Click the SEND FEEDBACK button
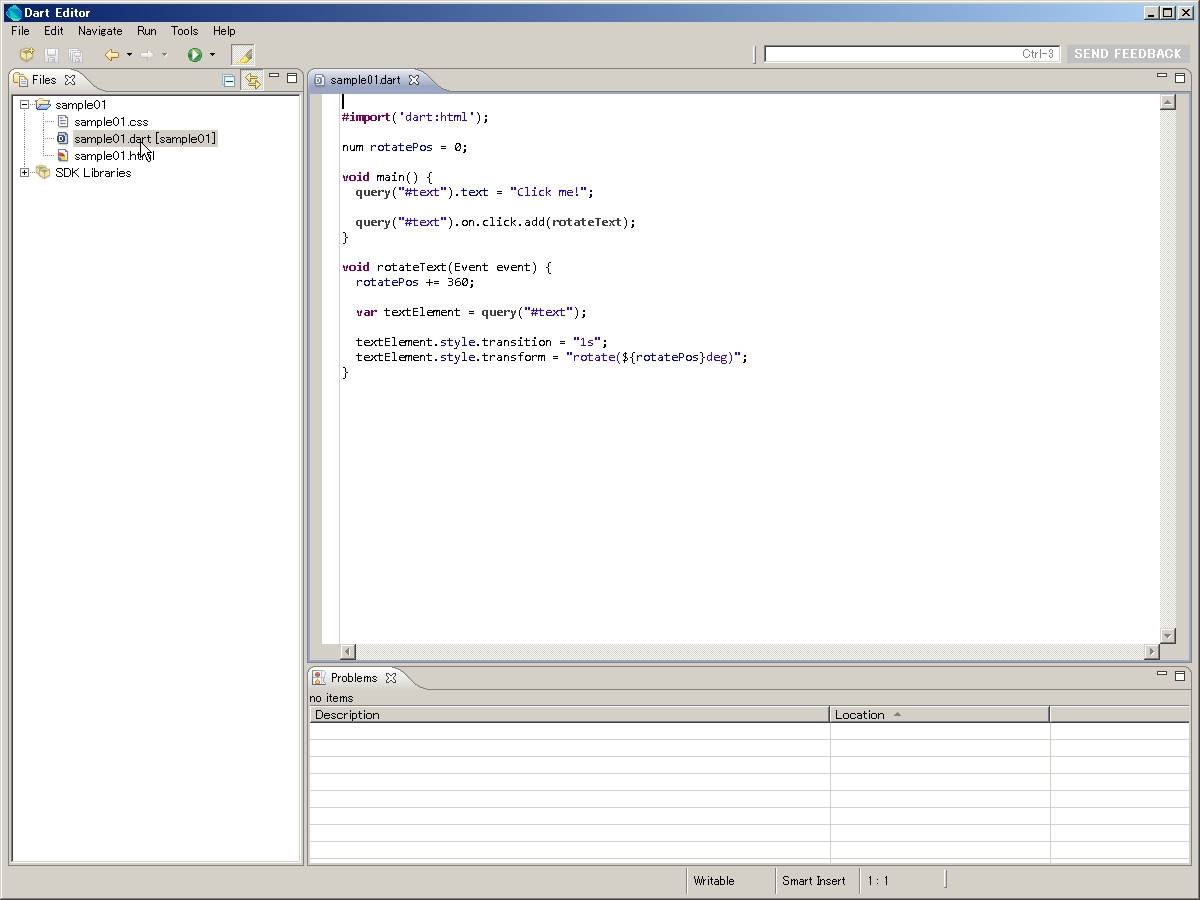 point(1128,54)
